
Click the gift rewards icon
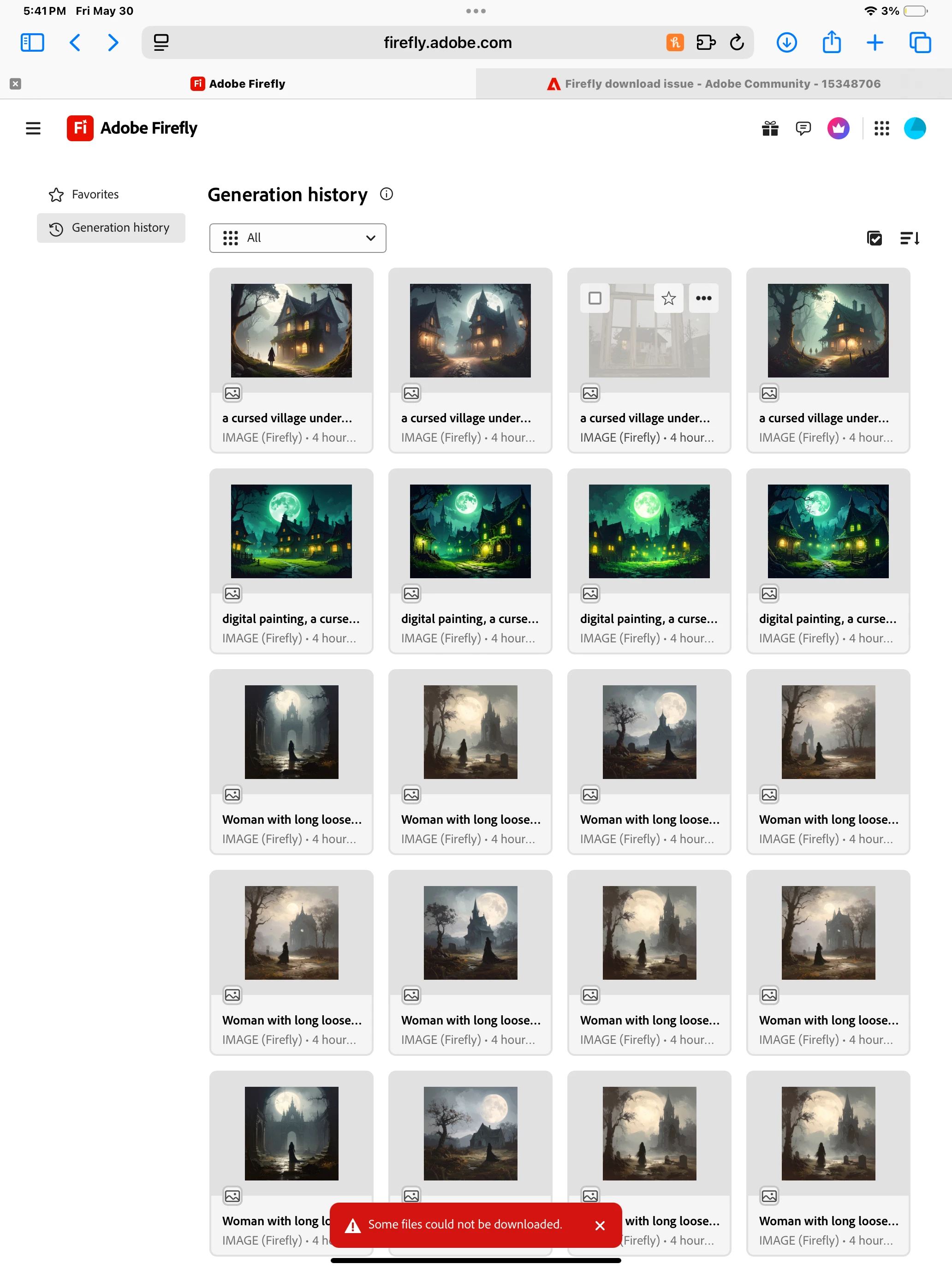coord(769,128)
